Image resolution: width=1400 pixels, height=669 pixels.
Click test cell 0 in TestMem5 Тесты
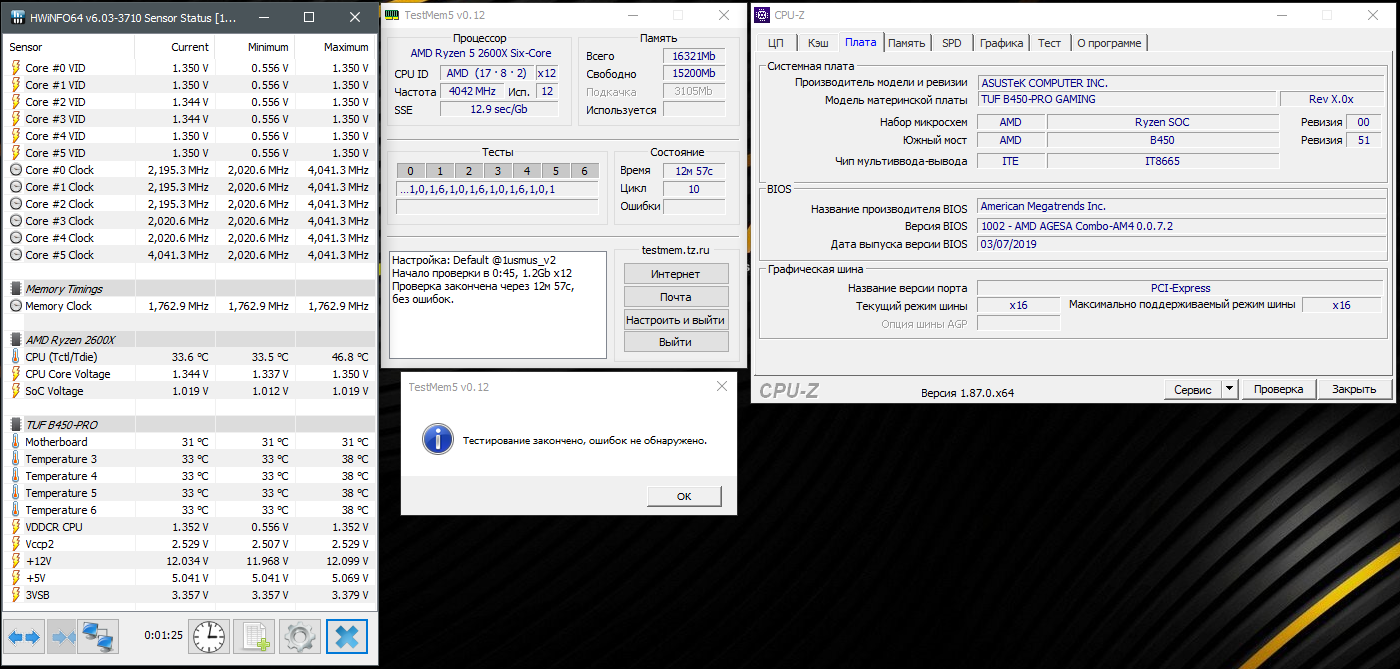coord(410,171)
